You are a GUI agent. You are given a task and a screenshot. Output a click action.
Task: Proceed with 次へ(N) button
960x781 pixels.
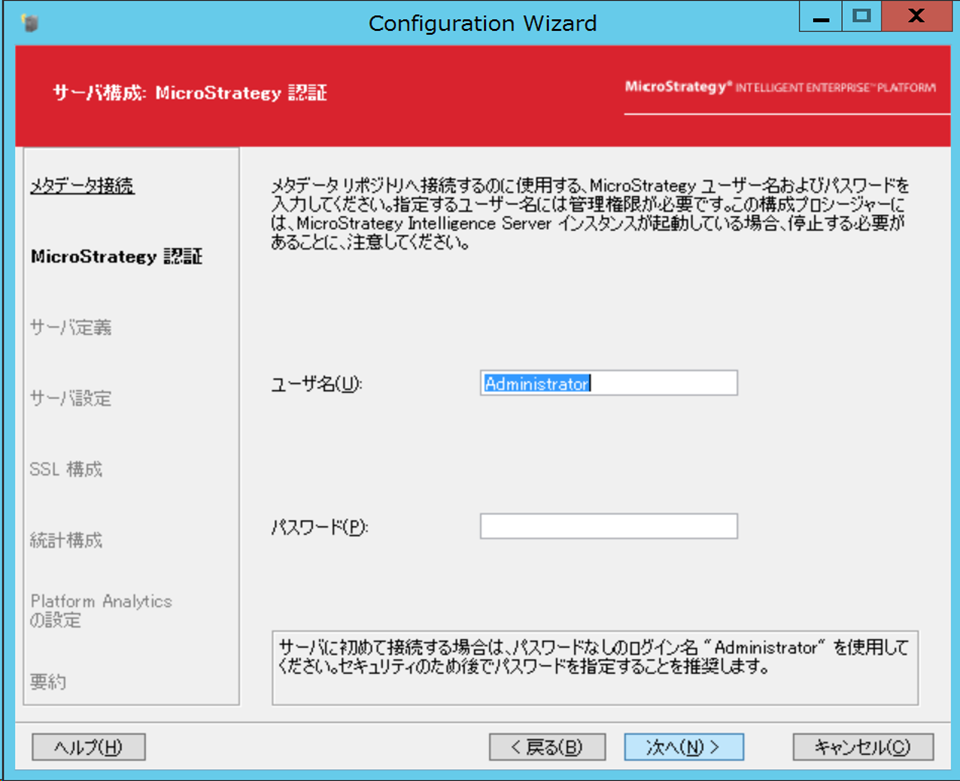(x=684, y=747)
